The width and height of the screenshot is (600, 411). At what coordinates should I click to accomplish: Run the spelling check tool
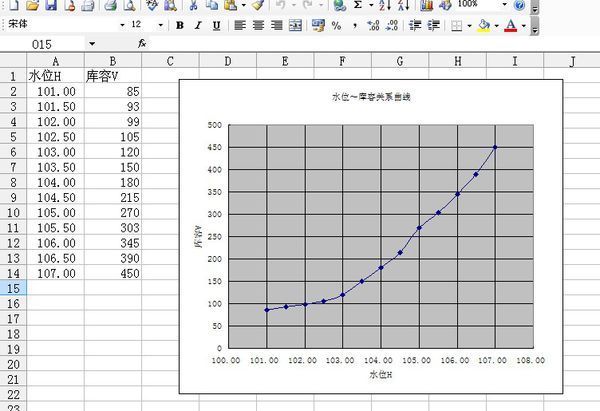[x=152, y=5]
